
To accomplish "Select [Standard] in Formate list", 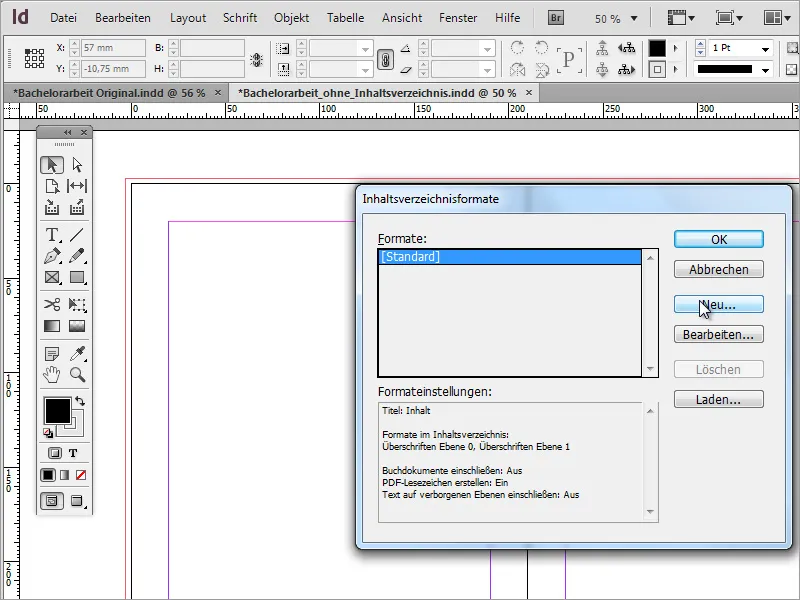I will coord(510,257).
